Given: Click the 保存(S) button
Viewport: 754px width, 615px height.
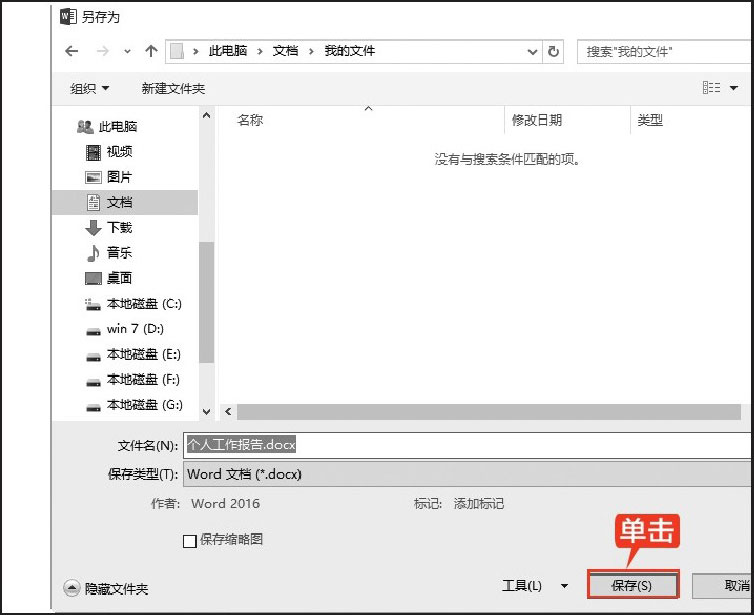Looking at the screenshot, I should point(631,586).
